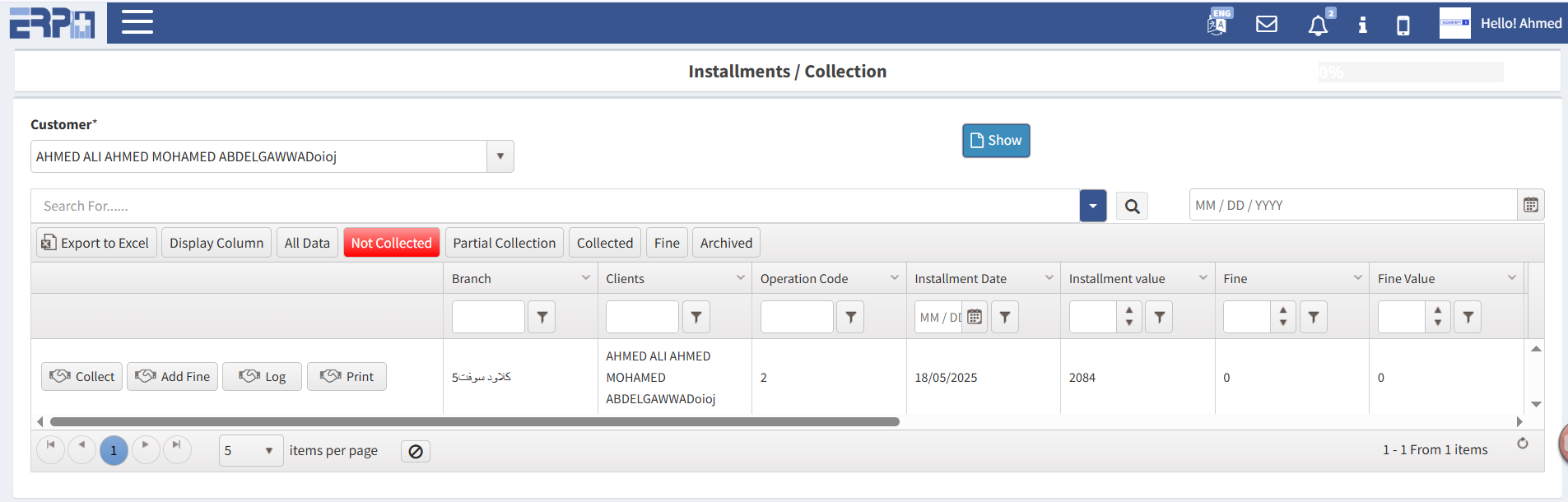This screenshot has height=502, width=1568.
Task: Select the Partial Collection filter tab
Action: coord(504,243)
